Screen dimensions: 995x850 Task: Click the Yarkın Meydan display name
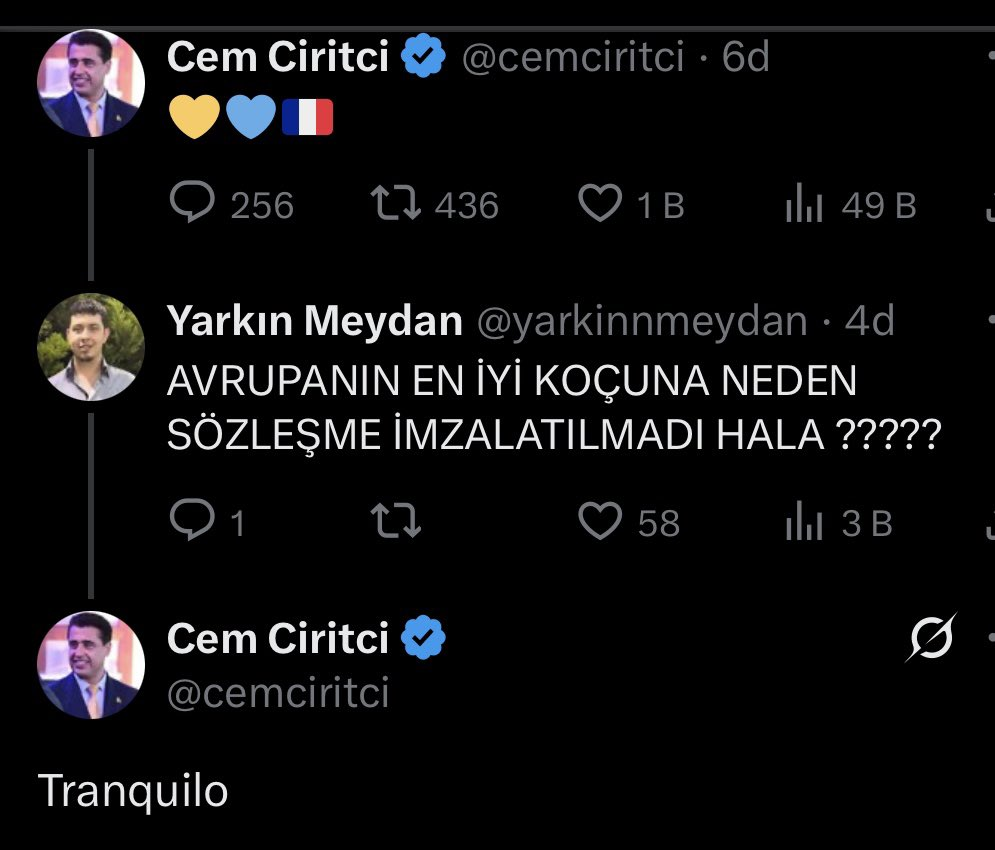click(x=314, y=322)
